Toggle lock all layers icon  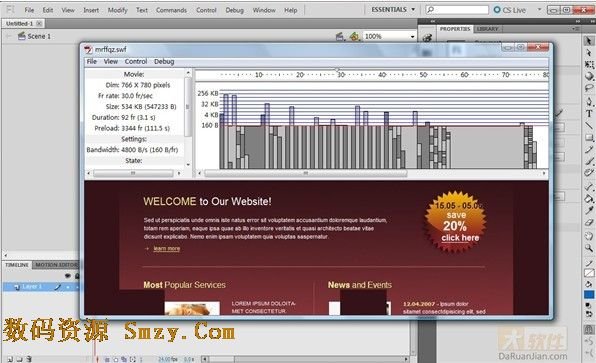[77, 276]
